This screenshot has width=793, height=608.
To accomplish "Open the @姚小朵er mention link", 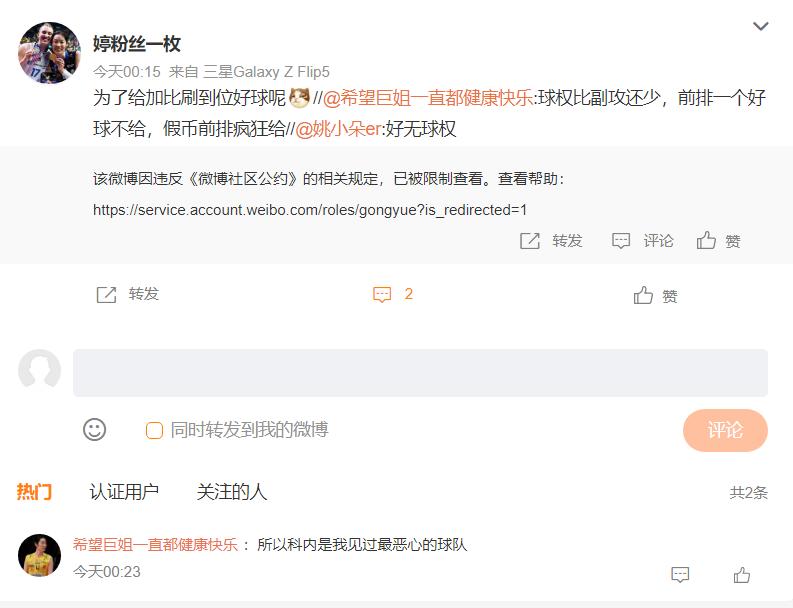I will pyautogui.click(x=338, y=129).
